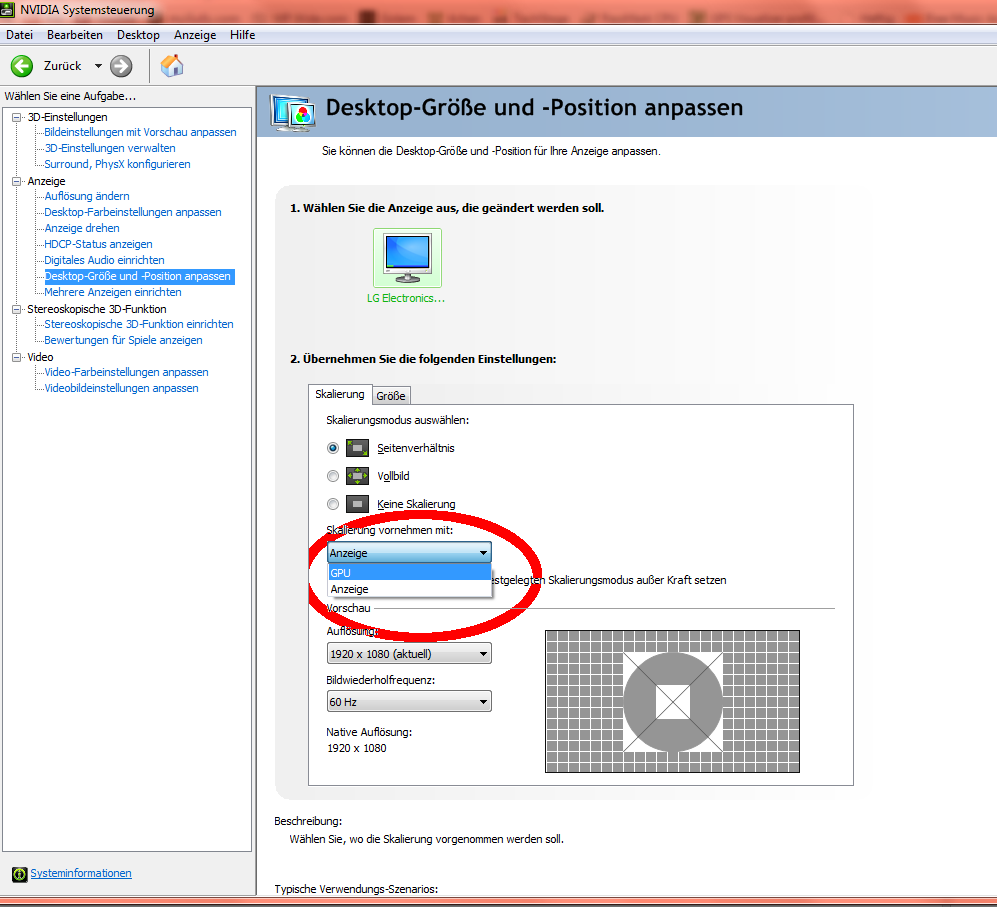Open the Desktop menu
This screenshot has height=907, width=997.
[138, 35]
